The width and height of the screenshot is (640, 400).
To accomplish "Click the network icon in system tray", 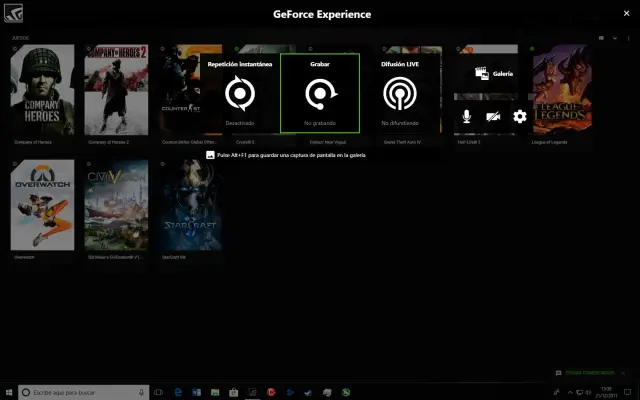I will pos(579,393).
